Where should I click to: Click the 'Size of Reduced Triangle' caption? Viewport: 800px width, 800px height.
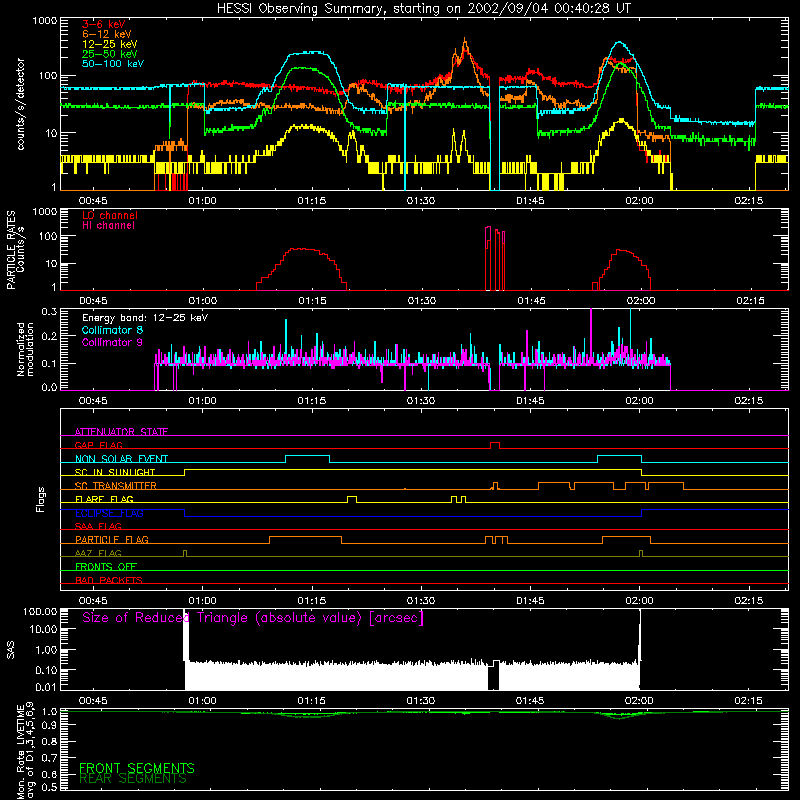pos(253,618)
